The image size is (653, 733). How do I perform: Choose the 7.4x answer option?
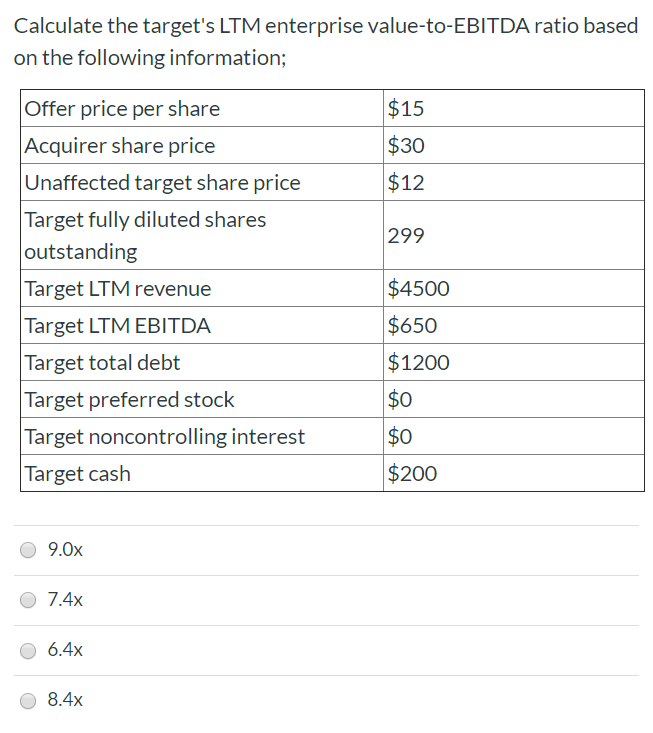[28, 600]
